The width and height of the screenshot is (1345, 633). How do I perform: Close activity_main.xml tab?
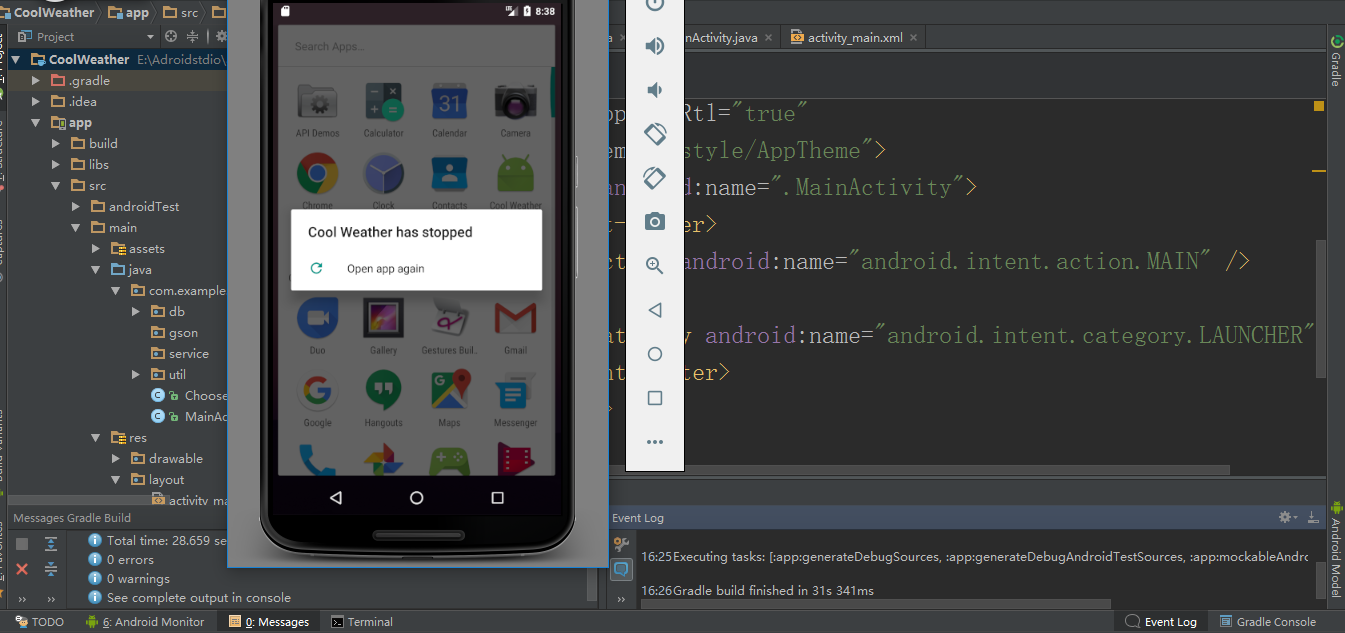coord(914,37)
